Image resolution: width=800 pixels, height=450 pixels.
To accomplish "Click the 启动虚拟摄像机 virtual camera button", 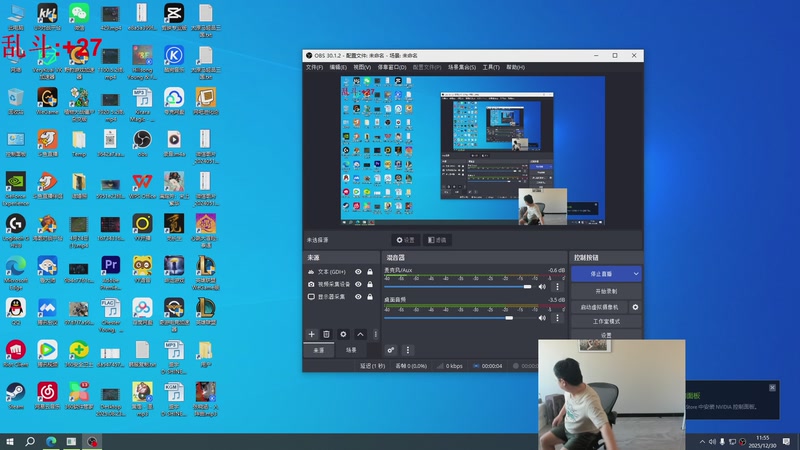I will coord(599,307).
